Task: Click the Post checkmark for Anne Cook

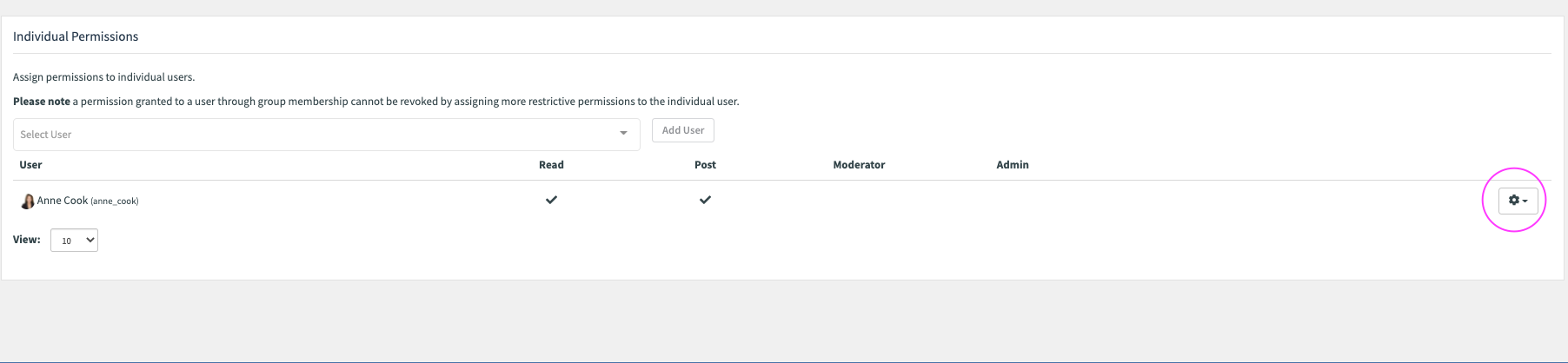Action: (x=705, y=200)
